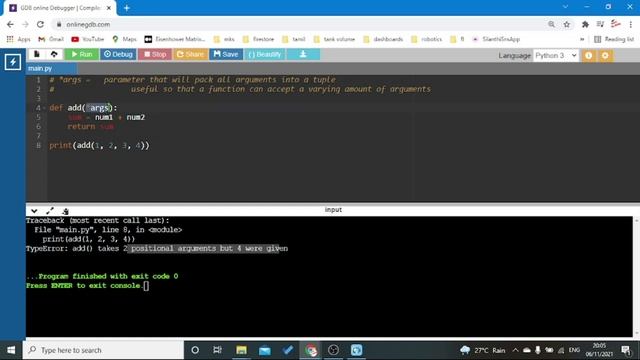Open the Chrome three-dot menu
This screenshot has height=360, width=640.
pos(631,24)
